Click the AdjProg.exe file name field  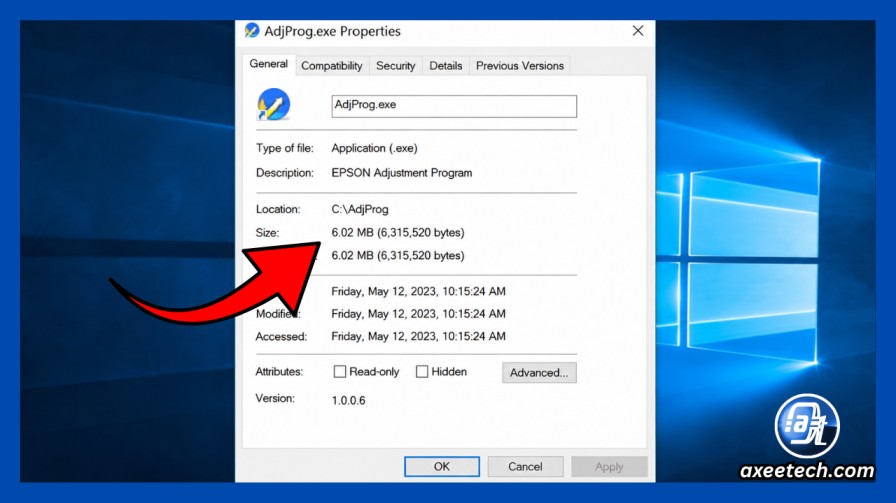[454, 106]
